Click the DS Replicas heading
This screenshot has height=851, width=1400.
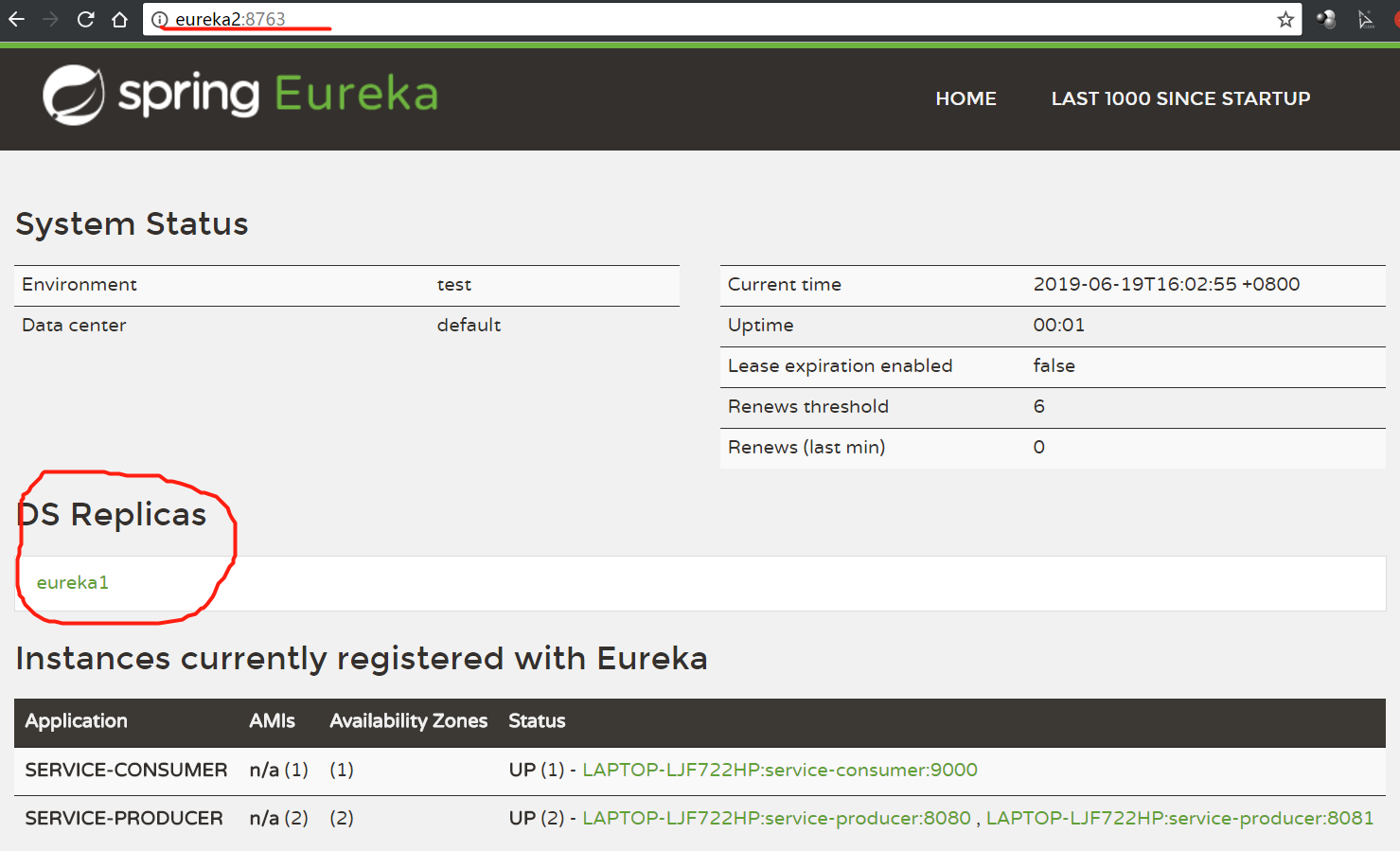coord(112,514)
